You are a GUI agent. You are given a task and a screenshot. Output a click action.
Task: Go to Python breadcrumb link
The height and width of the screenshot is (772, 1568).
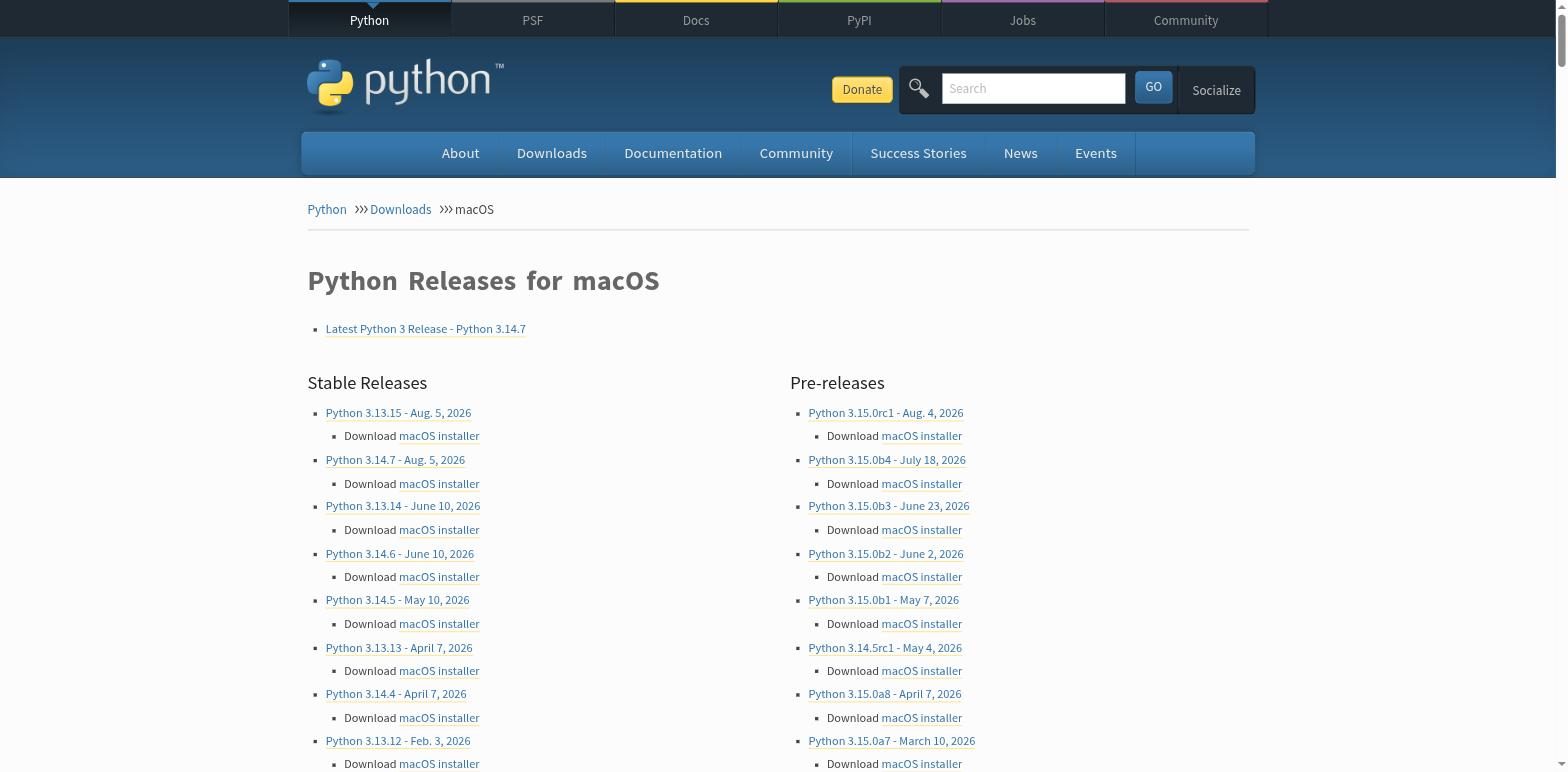pos(327,209)
